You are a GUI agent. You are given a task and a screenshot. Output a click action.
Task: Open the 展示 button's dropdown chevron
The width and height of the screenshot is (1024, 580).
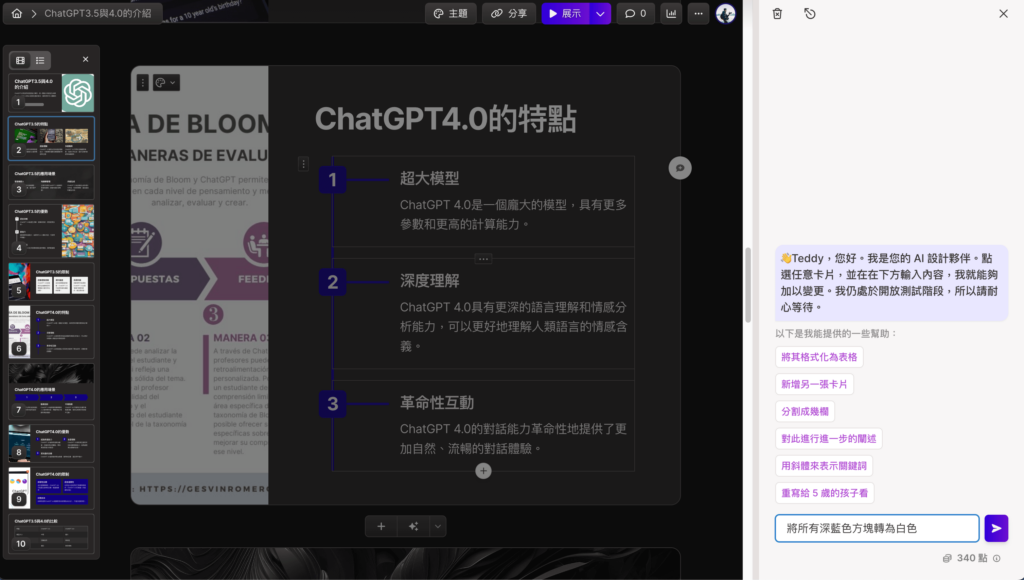click(601, 14)
